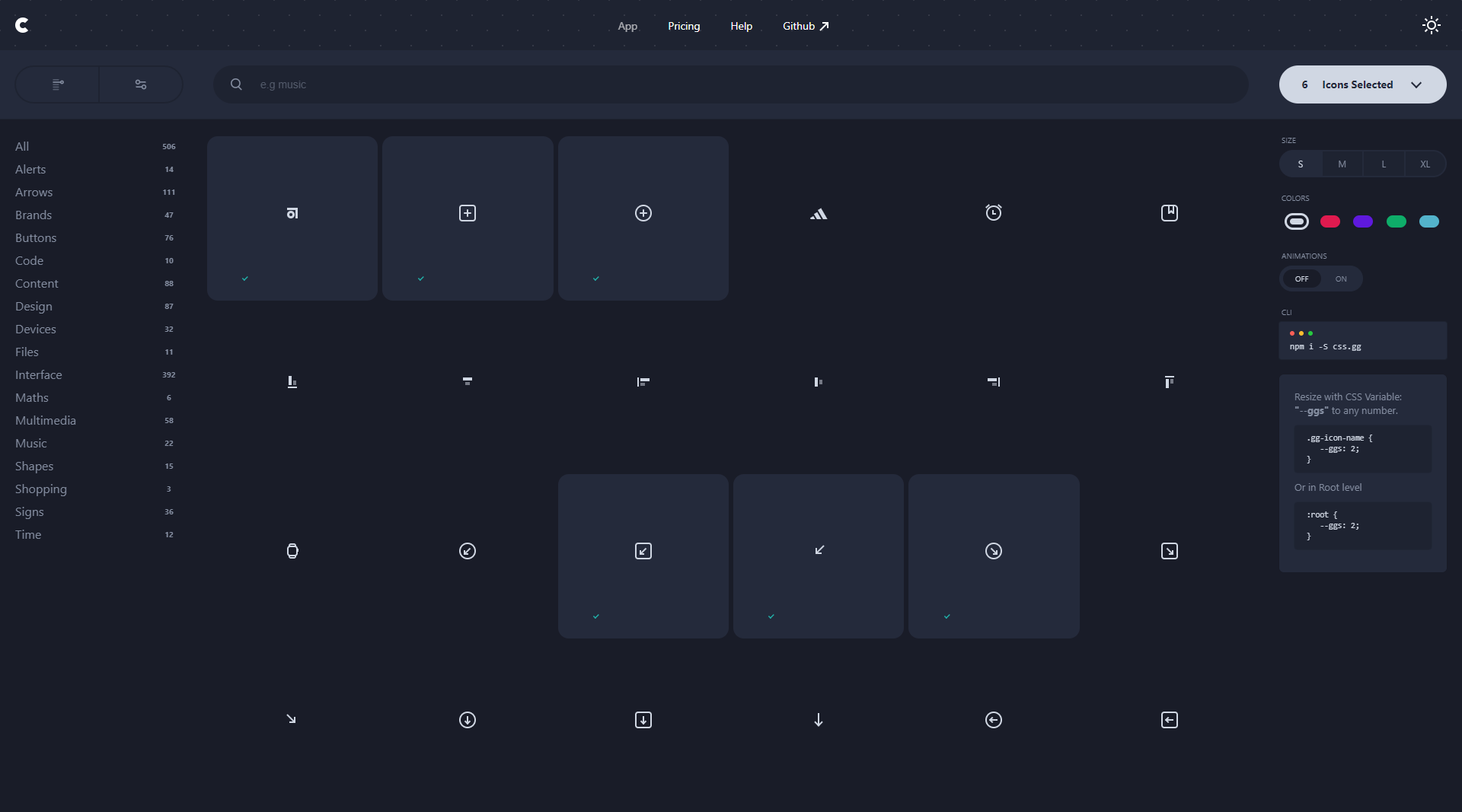This screenshot has width=1462, height=812.
Task: Pick the purple color swatch
Action: 1363,221
